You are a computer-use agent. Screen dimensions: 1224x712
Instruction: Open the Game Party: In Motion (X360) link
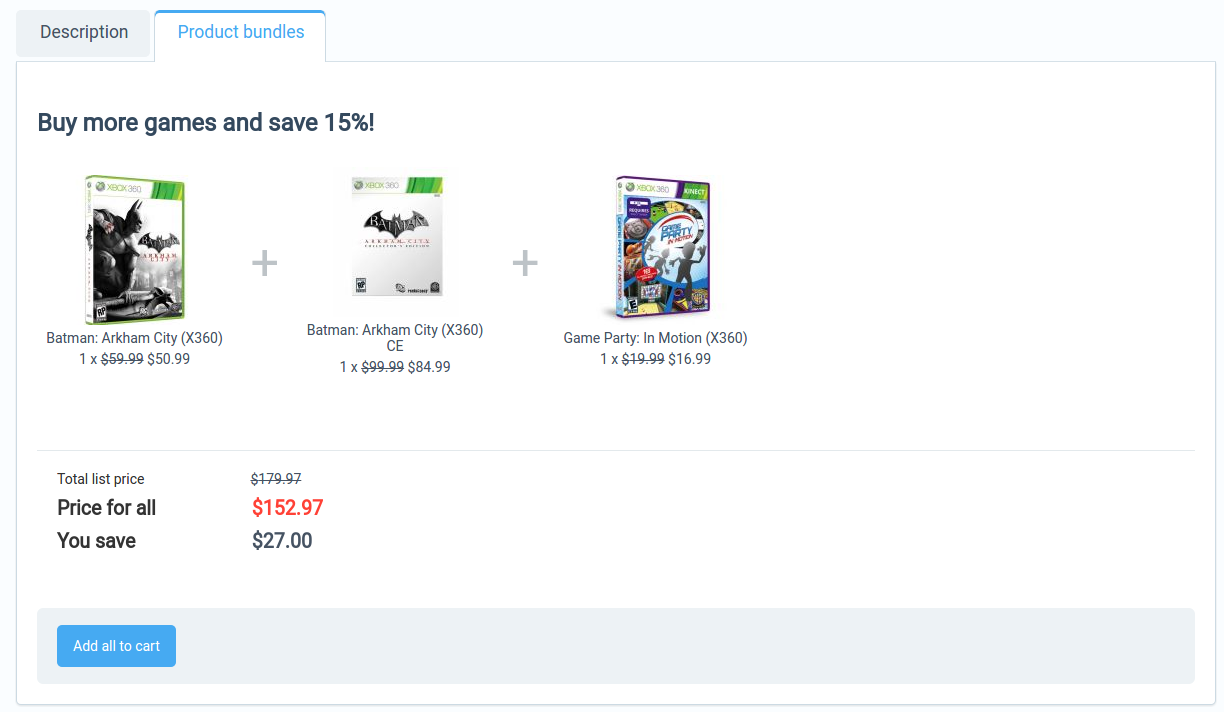click(x=656, y=338)
